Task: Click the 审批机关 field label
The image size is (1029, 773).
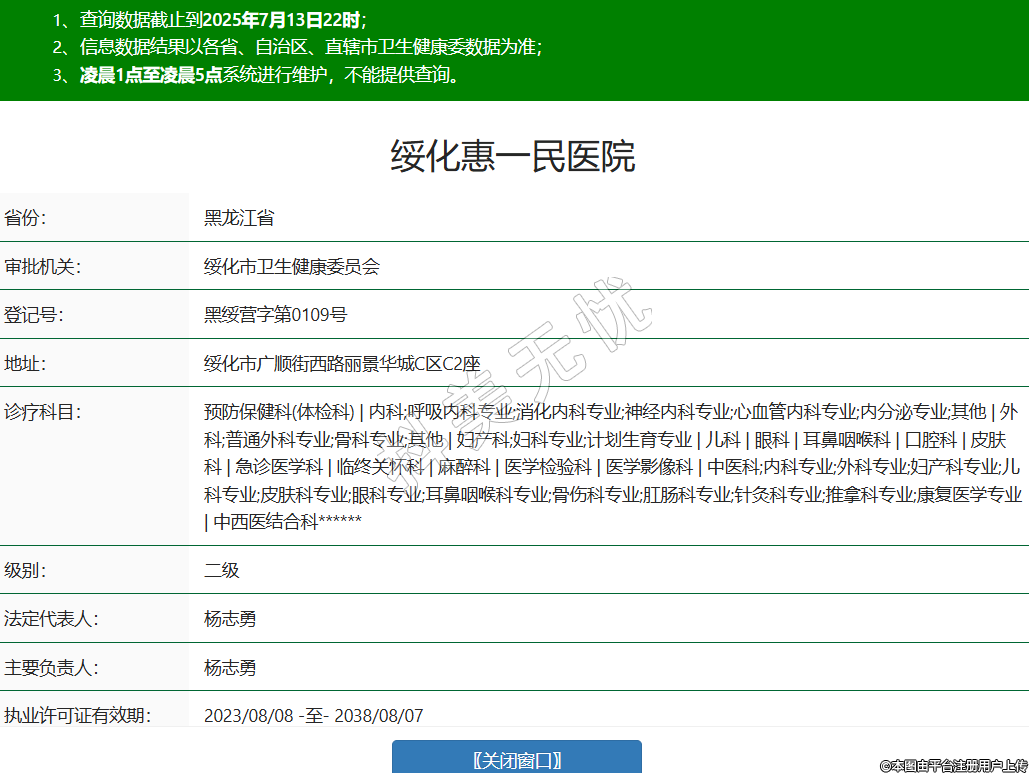Action: tap(42, 266)
